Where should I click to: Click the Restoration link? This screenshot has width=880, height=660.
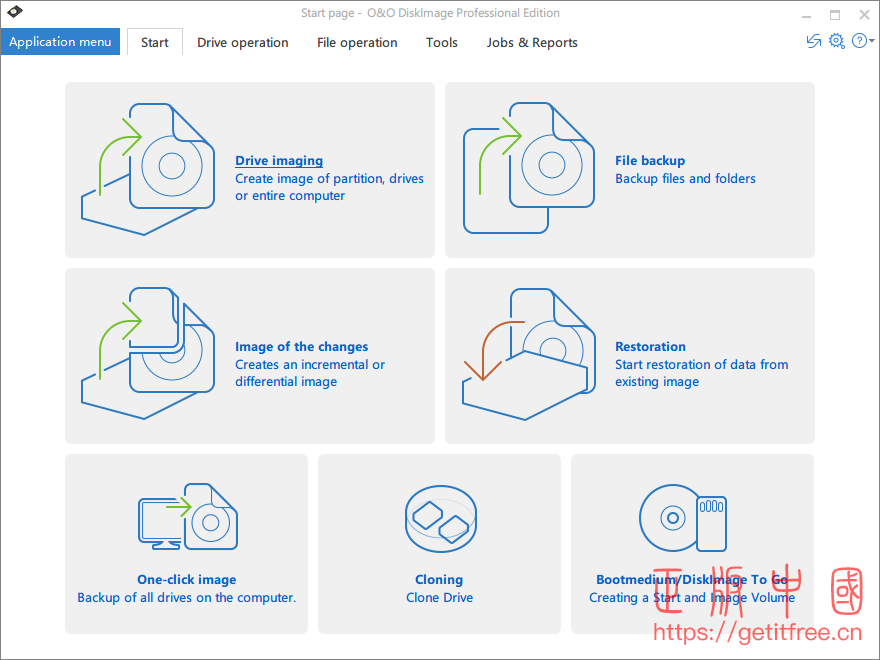(x=650, y=346)
